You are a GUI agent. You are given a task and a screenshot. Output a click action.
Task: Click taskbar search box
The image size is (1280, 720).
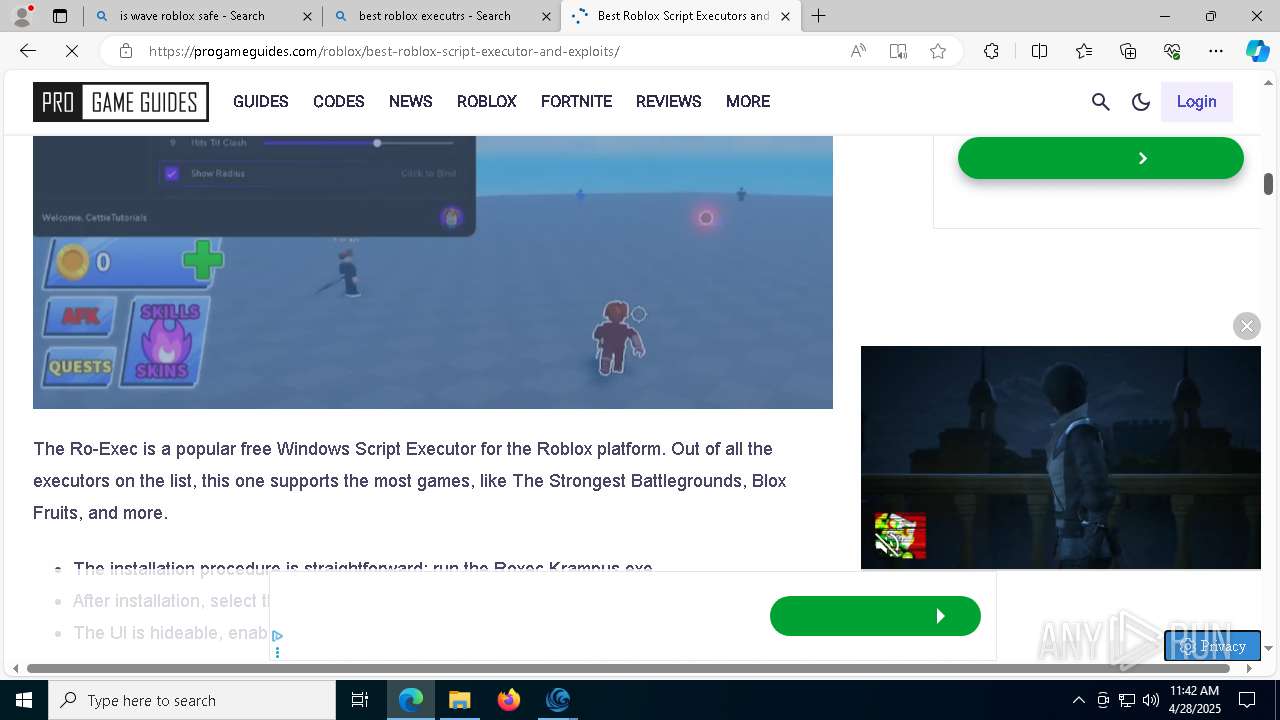pyautogui.click(x=192, y=700)
